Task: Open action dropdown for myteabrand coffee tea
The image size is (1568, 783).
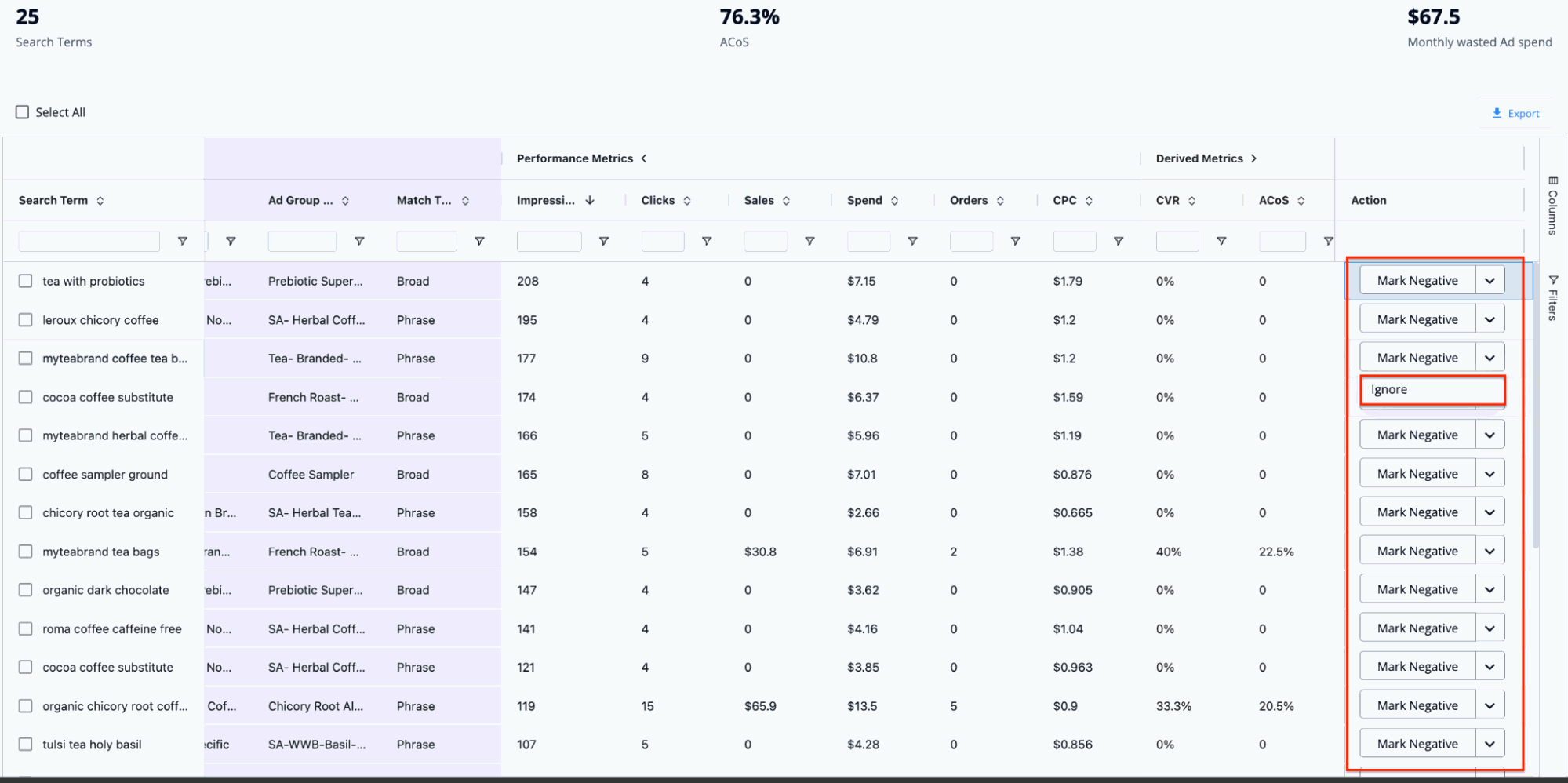Action: [1490, 358]
